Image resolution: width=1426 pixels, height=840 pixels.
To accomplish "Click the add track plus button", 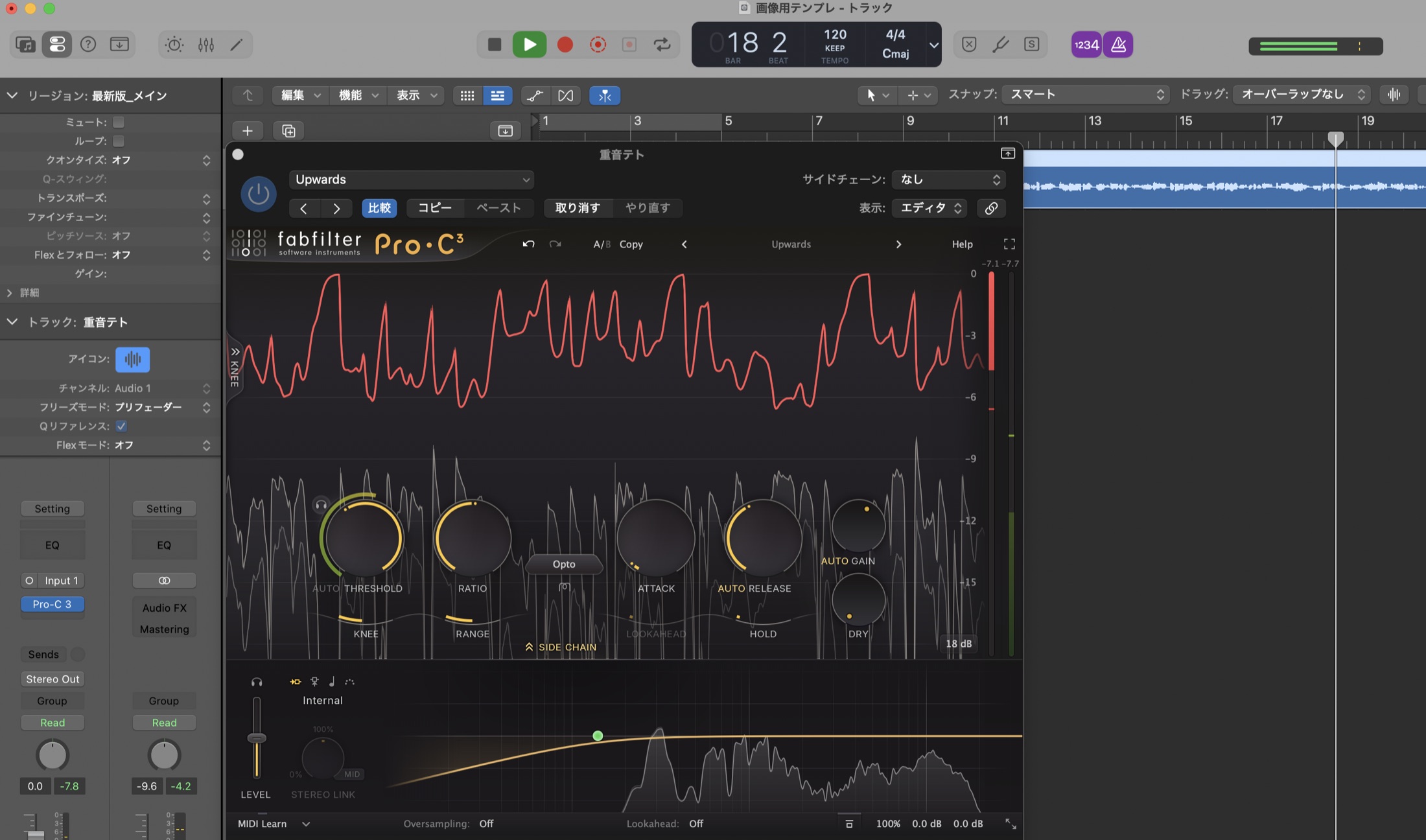I will point(247,131).
